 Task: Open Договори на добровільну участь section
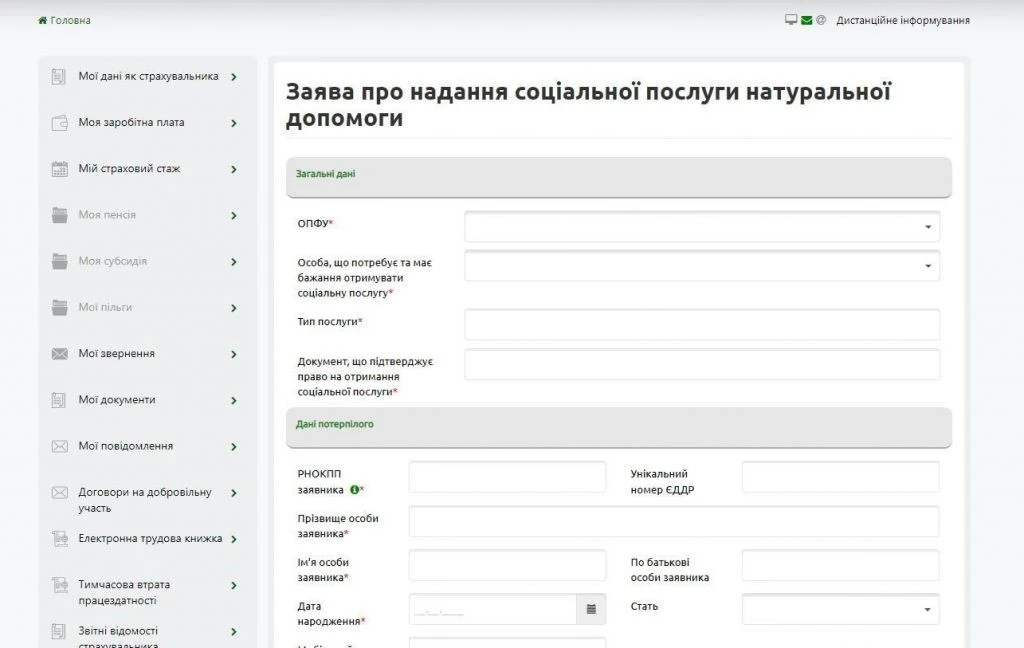coord(145,500)
